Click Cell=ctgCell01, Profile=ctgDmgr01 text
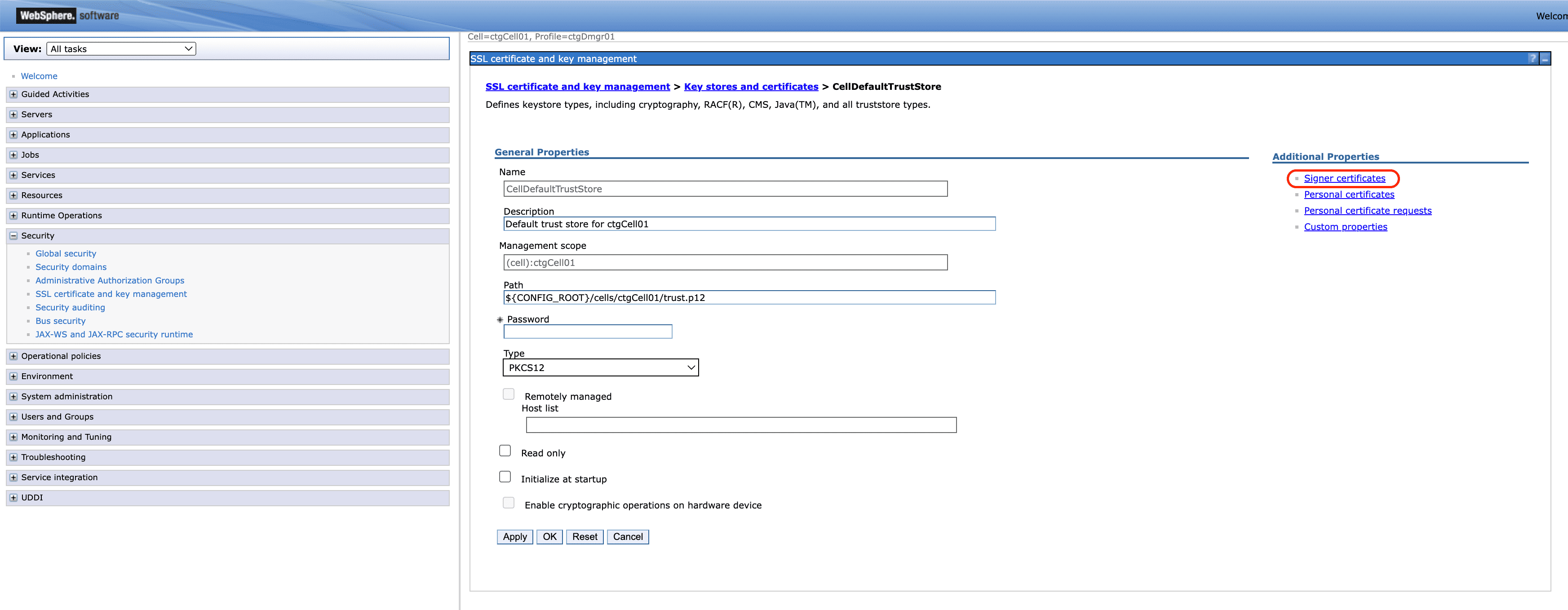Screen dimensions: 1568x610 [541, 36]
